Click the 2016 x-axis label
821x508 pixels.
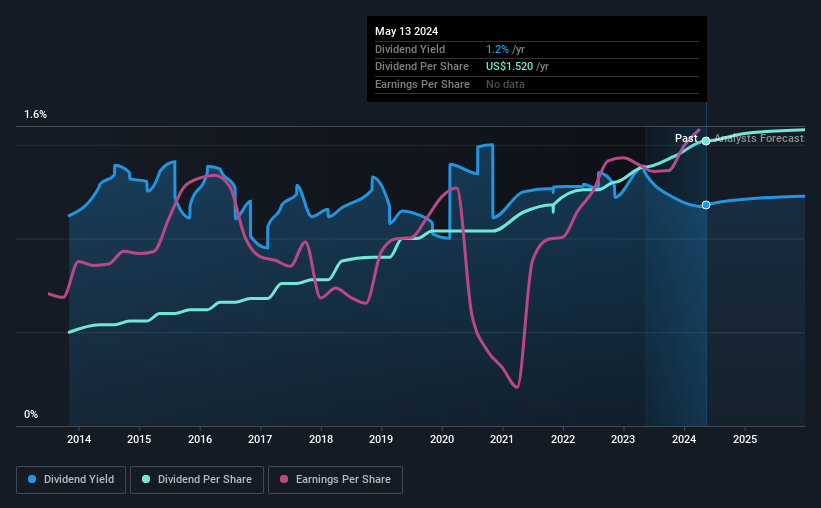click(x=200, y=439)
